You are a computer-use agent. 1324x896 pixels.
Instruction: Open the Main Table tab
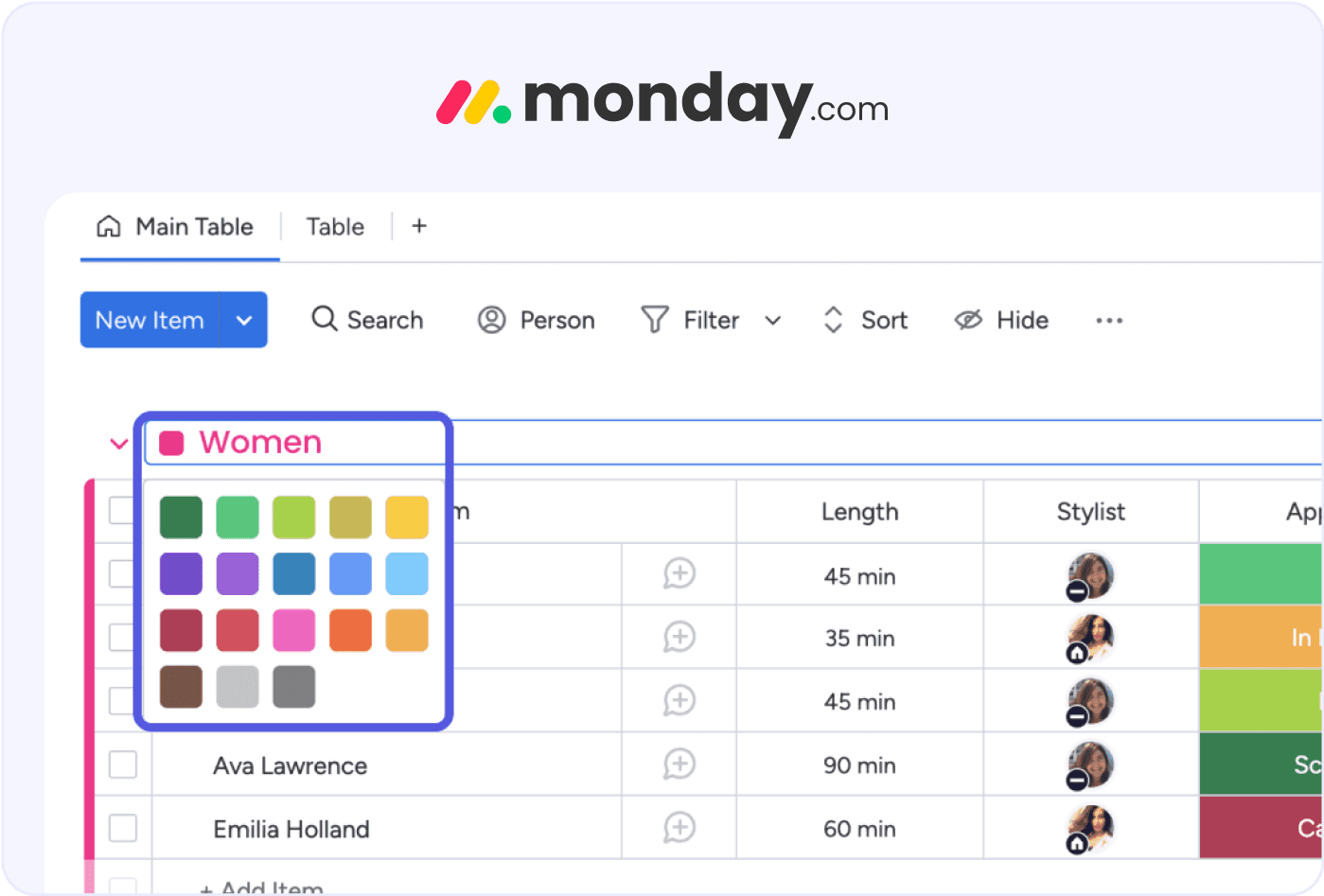(176, 227)
